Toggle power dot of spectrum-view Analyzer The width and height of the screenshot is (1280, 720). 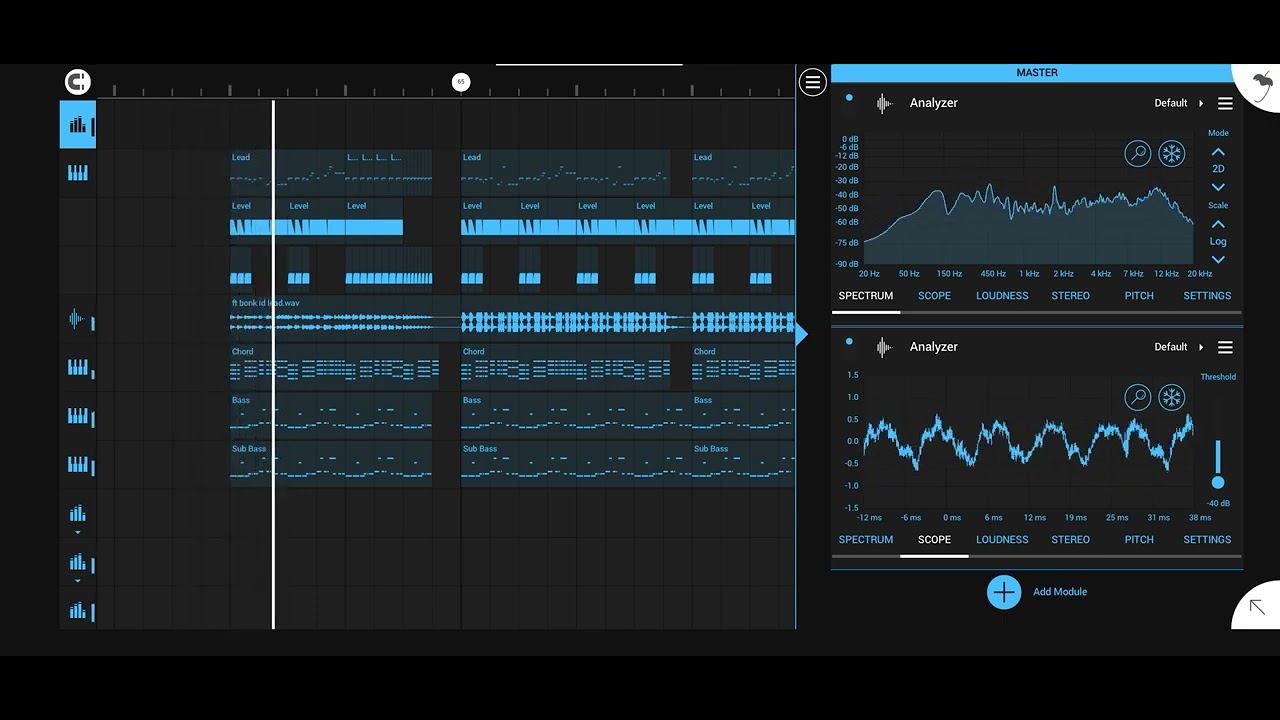[x=849, y=98]
